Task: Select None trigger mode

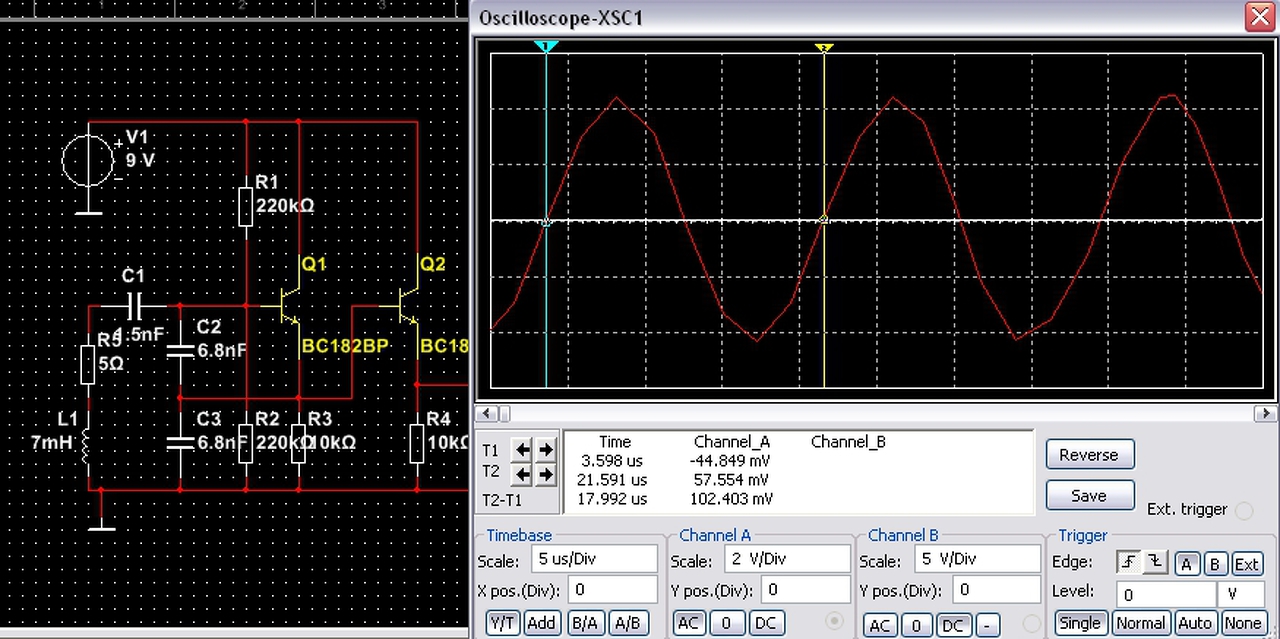Action: pyautogui.click(x=1242, y=623)
